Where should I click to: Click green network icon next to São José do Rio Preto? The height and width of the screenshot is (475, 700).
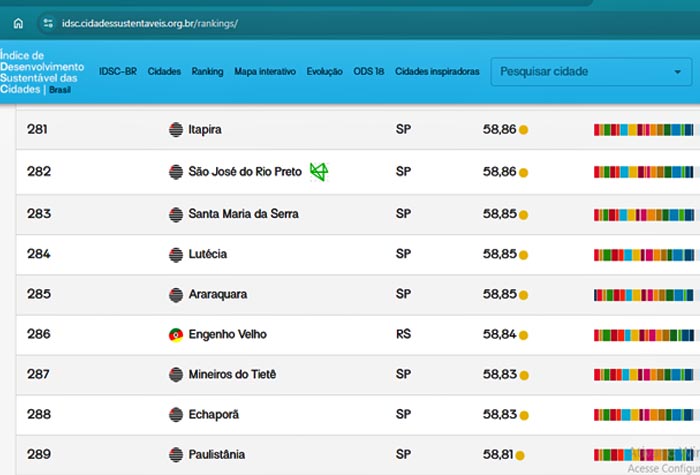(318, 171)
